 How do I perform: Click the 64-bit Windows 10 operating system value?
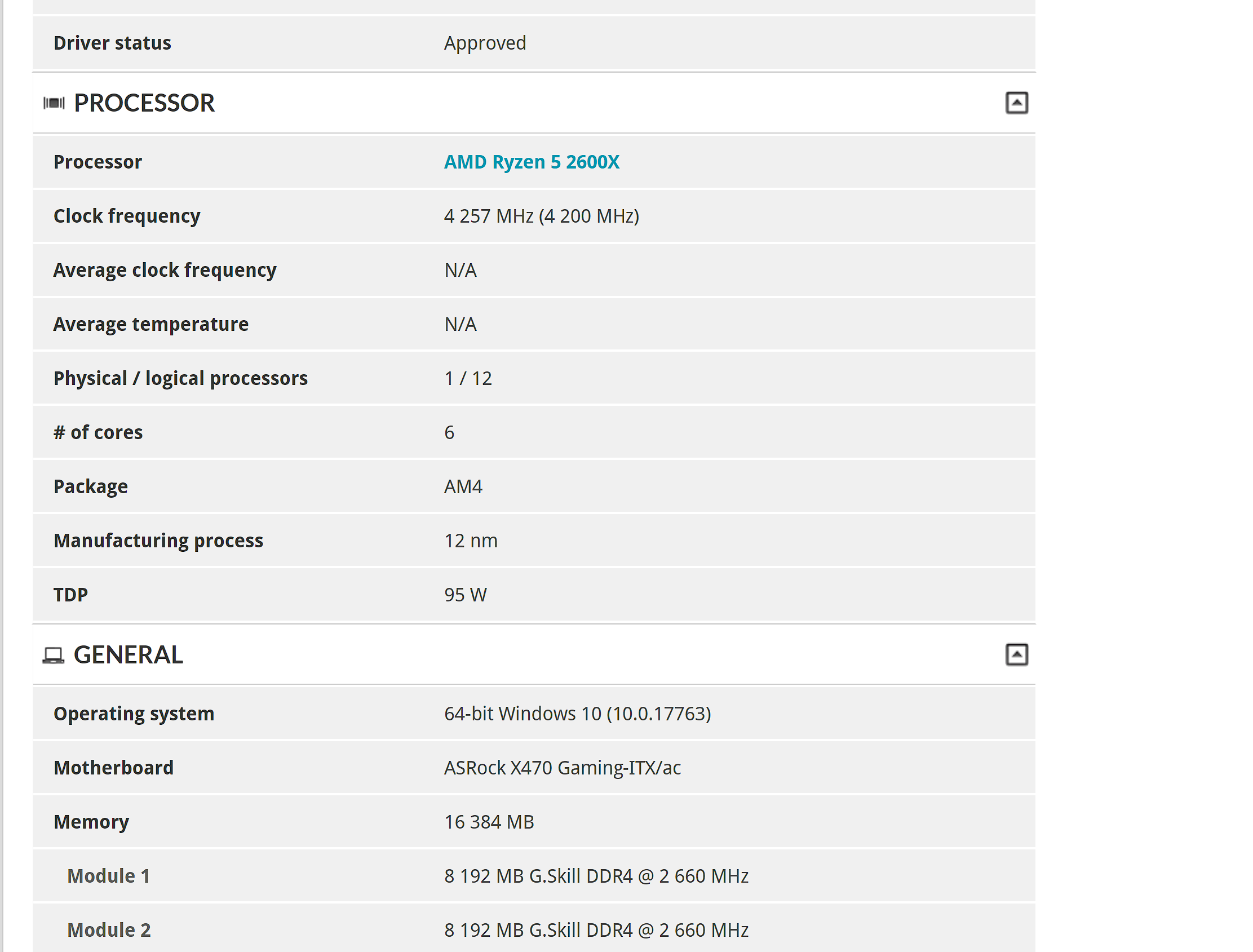(x=577, y=714)
